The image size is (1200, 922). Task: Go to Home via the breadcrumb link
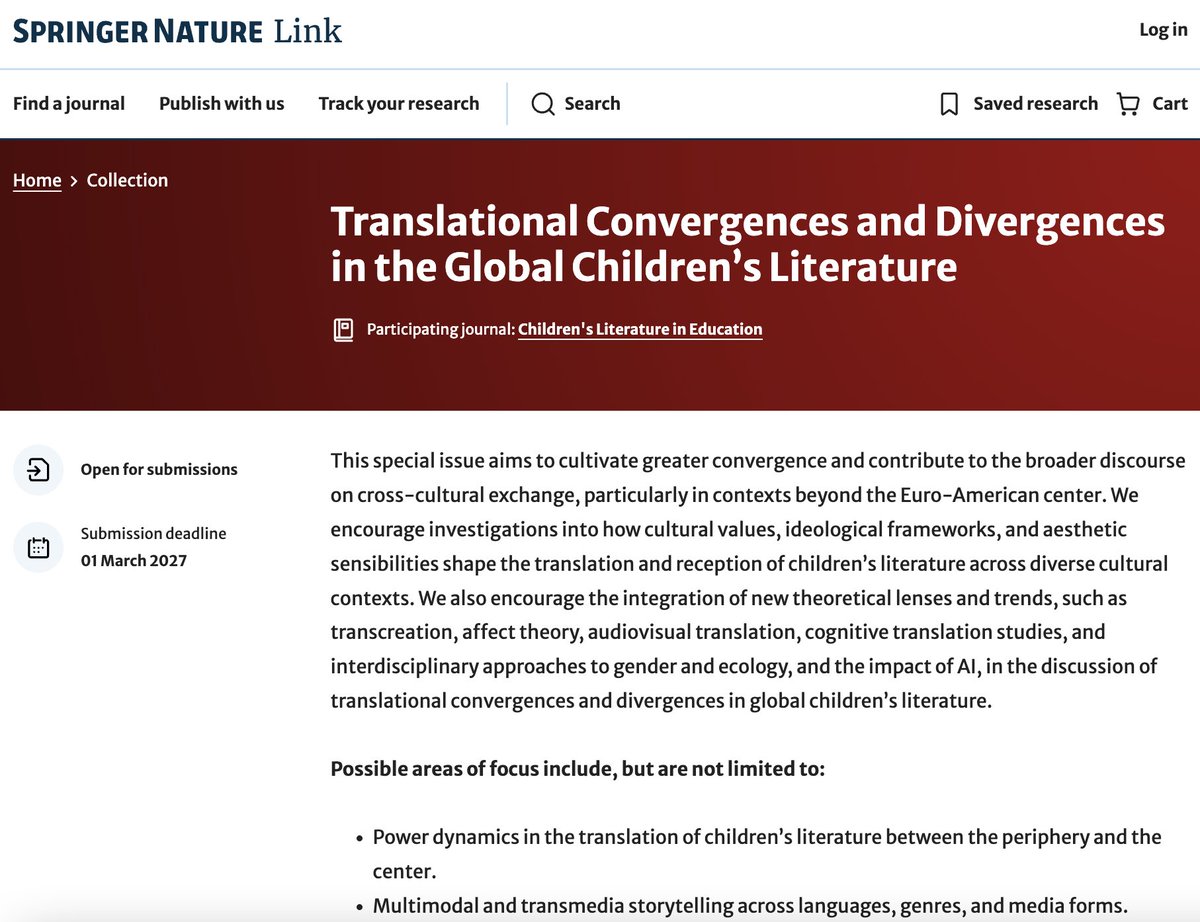36,180
